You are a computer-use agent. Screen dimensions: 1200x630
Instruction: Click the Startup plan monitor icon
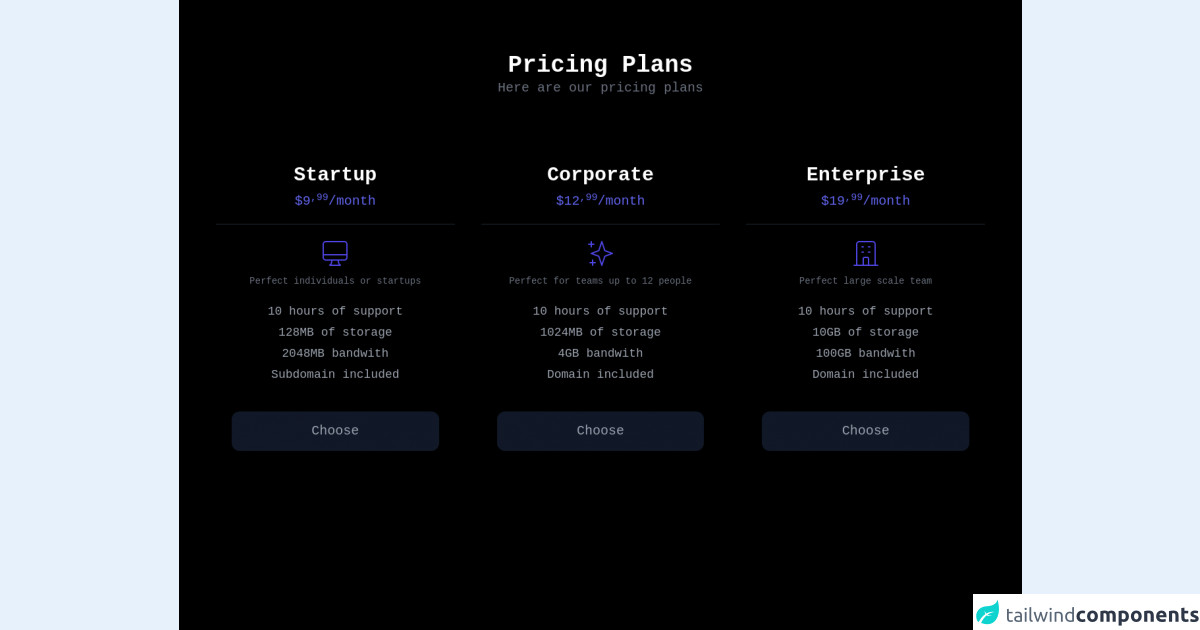[x=335, y=253]
